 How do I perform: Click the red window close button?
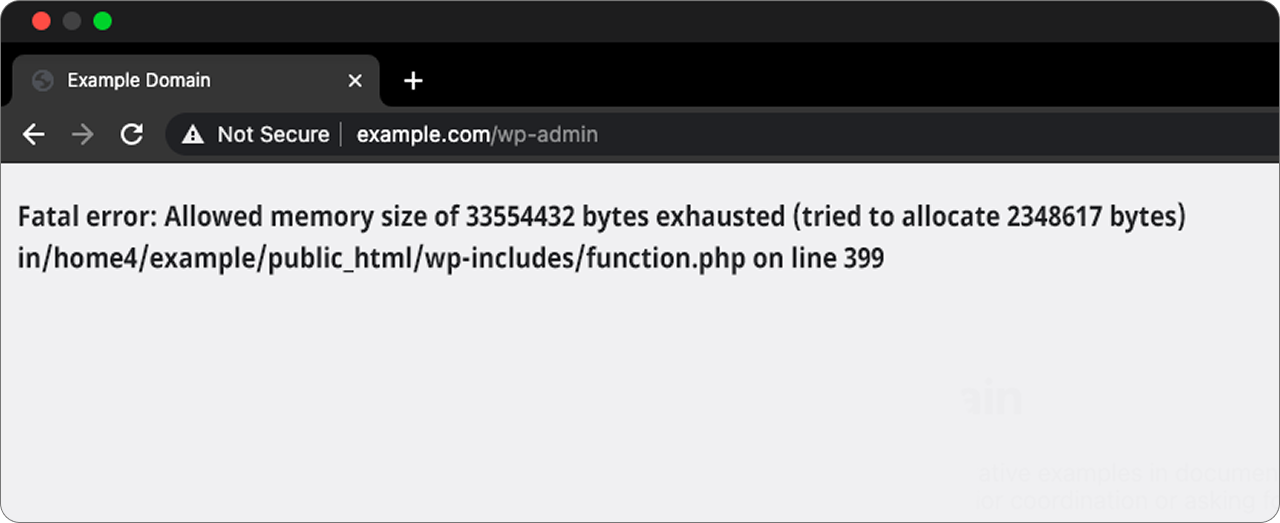point(41,21)
